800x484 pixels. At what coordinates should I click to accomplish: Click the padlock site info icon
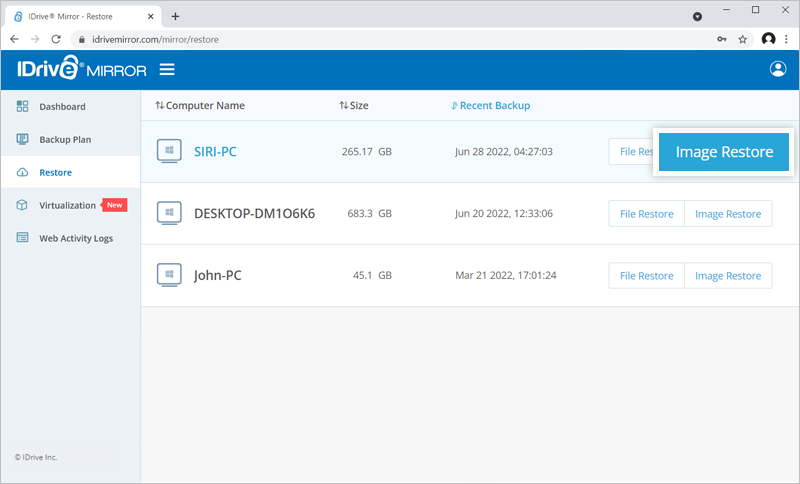pos(82,39)
